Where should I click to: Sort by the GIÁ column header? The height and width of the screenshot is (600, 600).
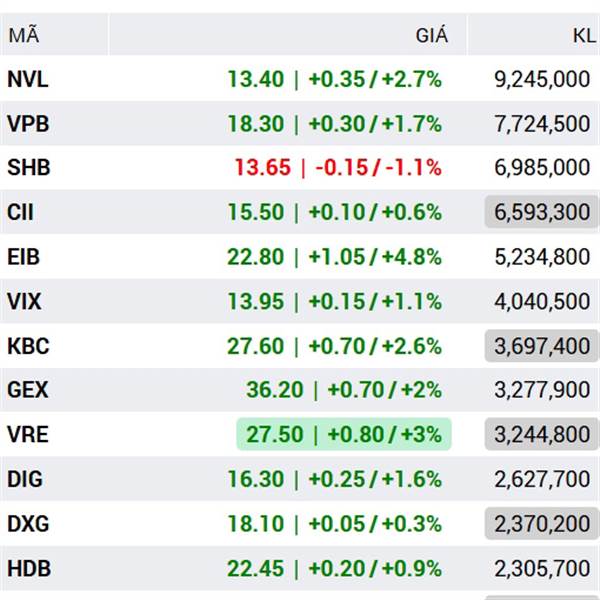pos(432,36)
